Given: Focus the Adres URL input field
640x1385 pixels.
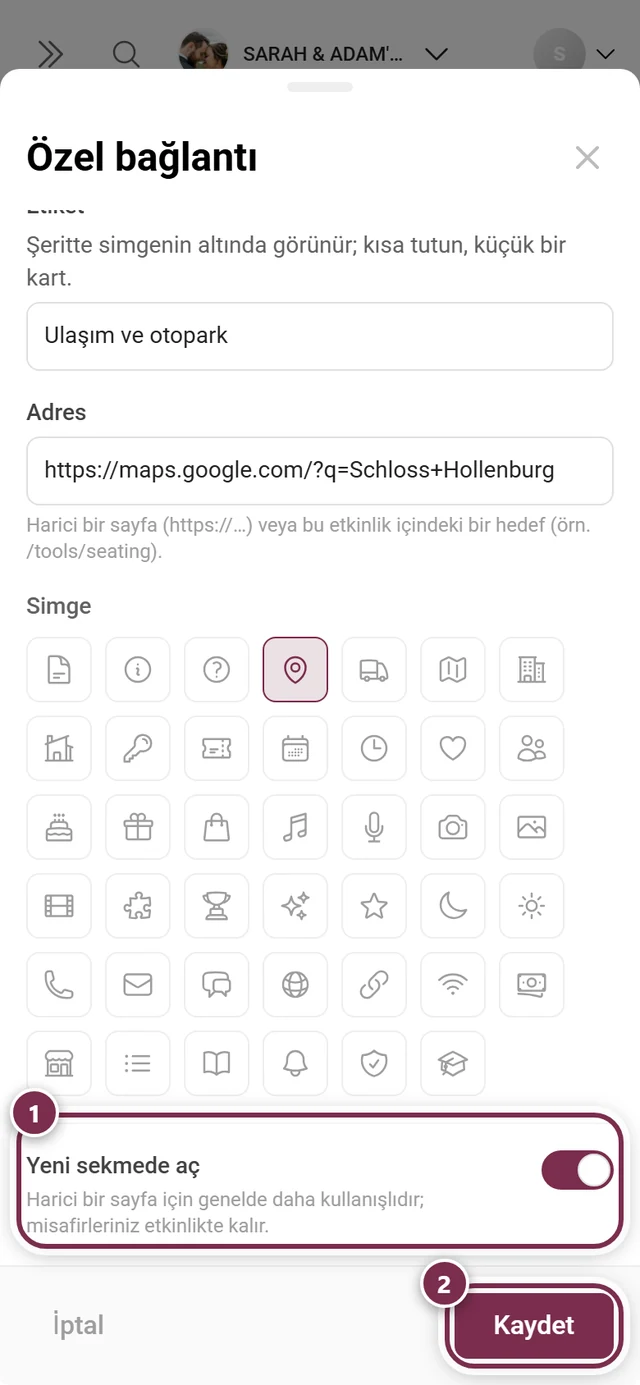Looking at the screenshot, I should coord(320,470).
